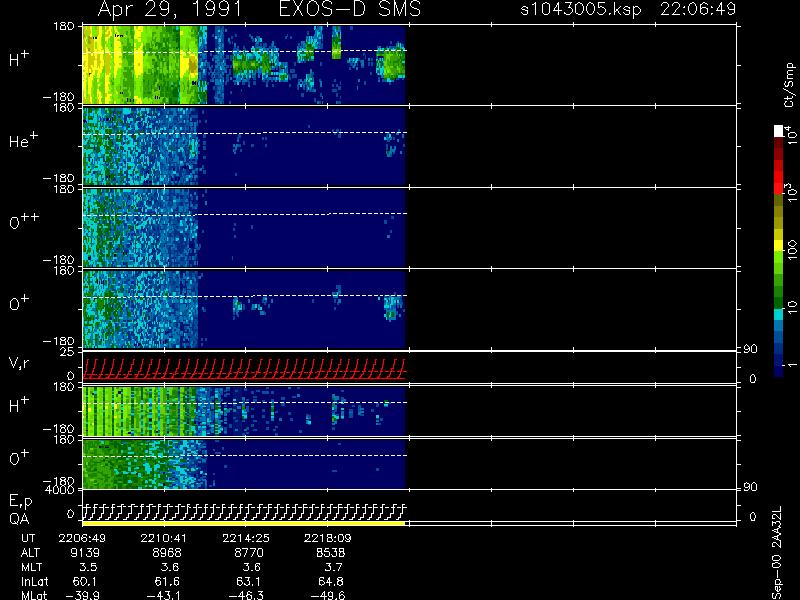This screenshot has height=600, width=800.
Task: Select the MLT row header
Action: click(x=31, y=567)
